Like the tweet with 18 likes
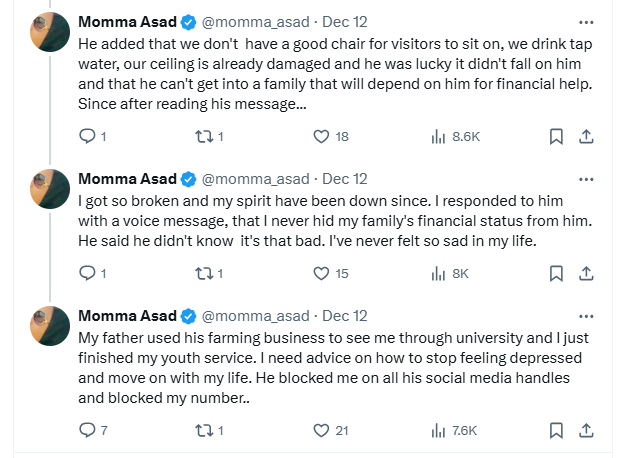This screenshot has height=458, width=617. point(321,136)
